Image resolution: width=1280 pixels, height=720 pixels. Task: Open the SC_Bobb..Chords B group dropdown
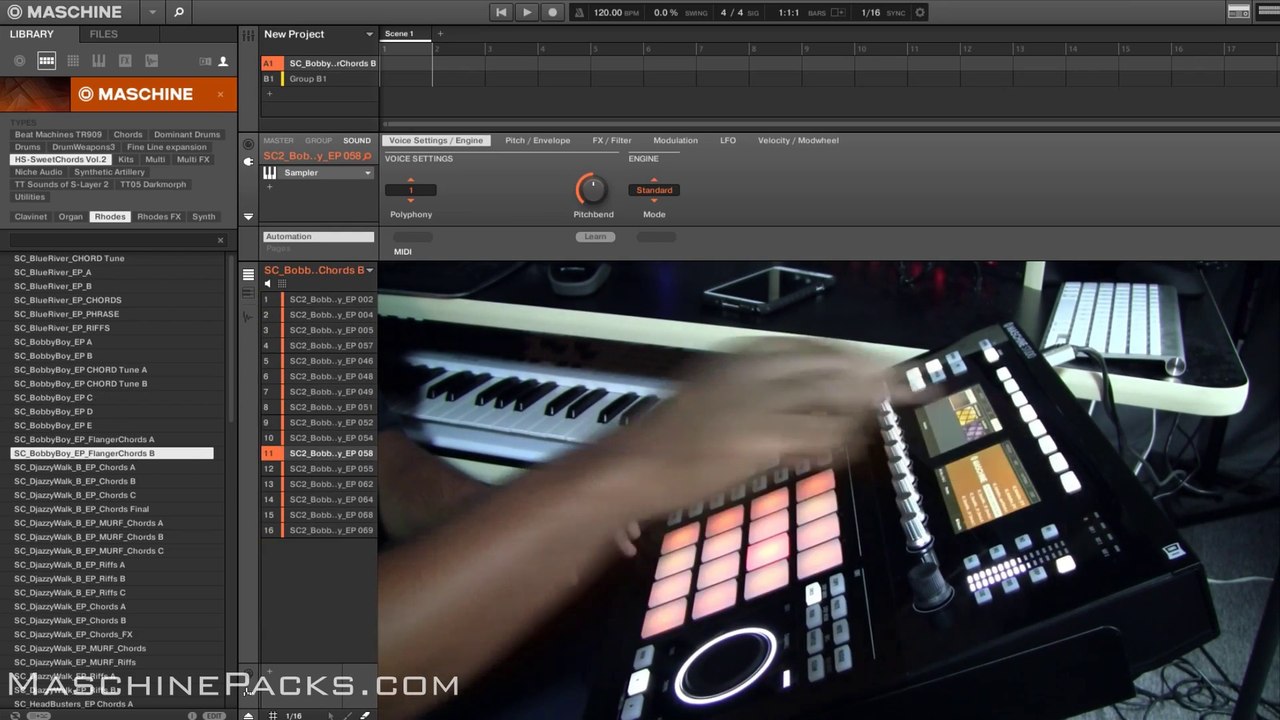click(369, 270)
